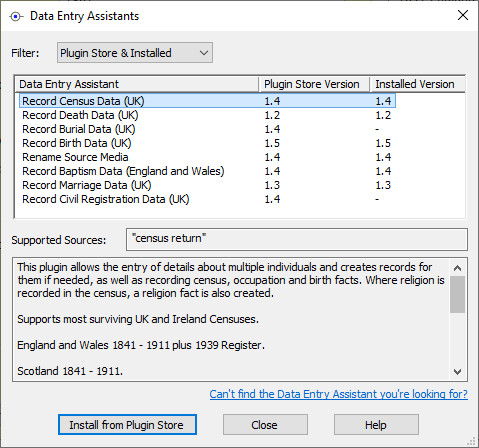479x448 pixels.
Task: Click the Data Entry Assistants title icon
Action: pyautogui.click(x=16, y=16)
